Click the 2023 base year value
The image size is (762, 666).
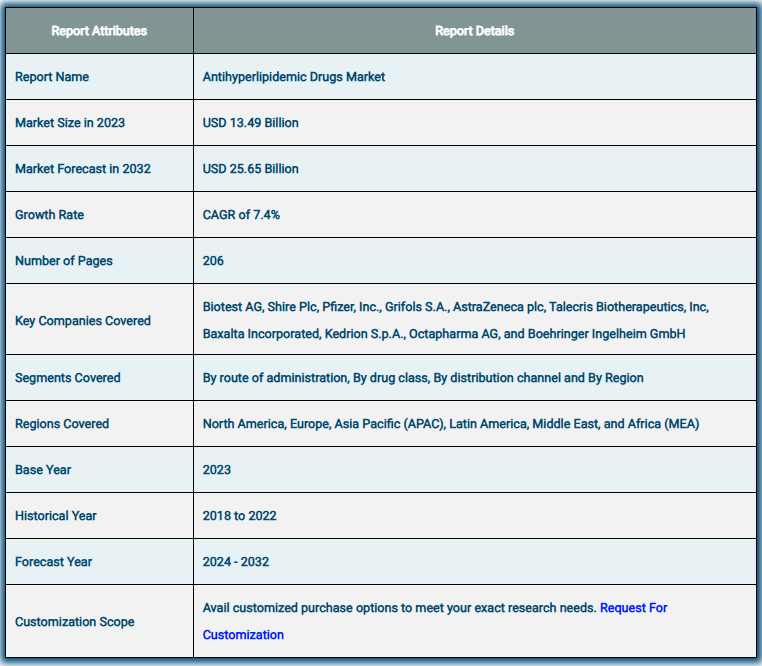tap(217, 470)
